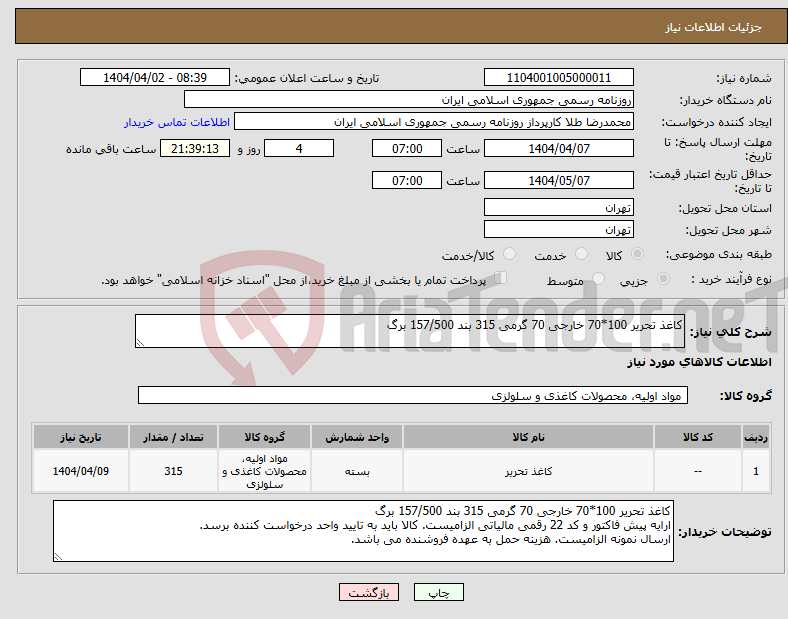Click the response deadline time 07:00 field
788x619 pixels.
(407, 148)
